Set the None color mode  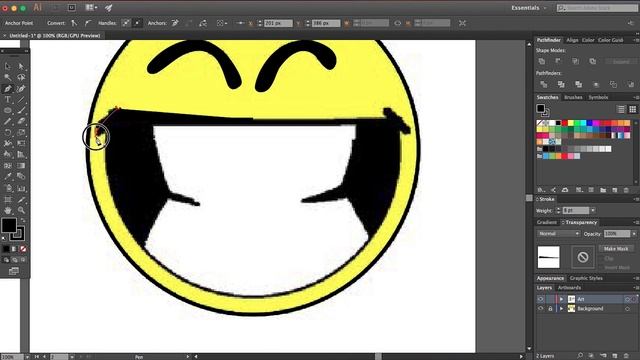(x=23, y=249)
